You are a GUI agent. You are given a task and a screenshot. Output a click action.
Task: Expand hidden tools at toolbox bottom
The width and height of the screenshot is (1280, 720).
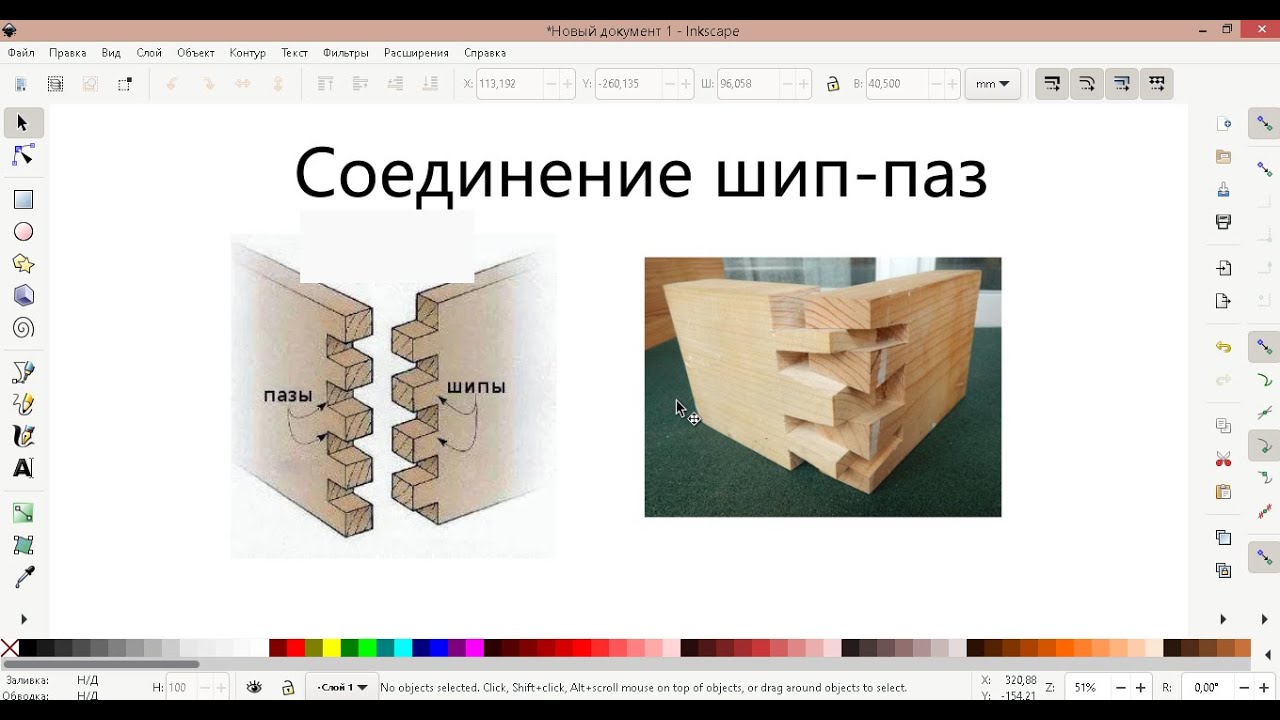click(x=24, y=619)
